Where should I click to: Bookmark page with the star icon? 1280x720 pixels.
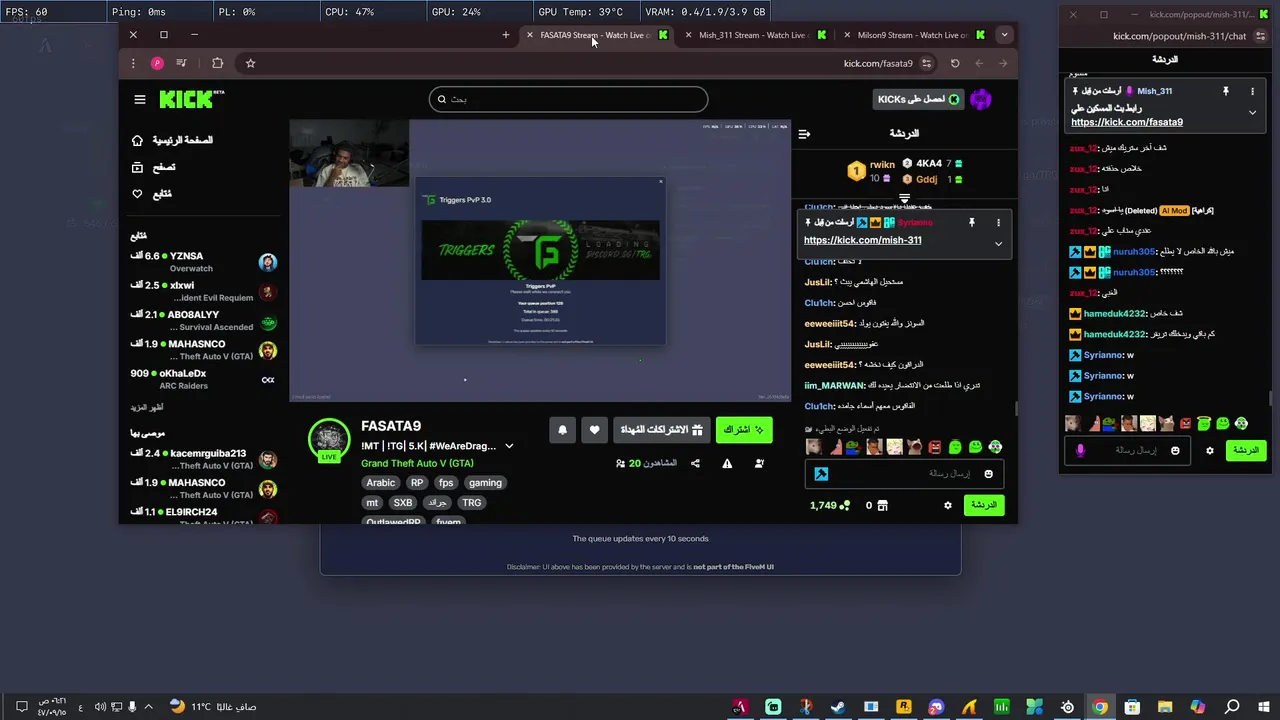pos(250,63)
